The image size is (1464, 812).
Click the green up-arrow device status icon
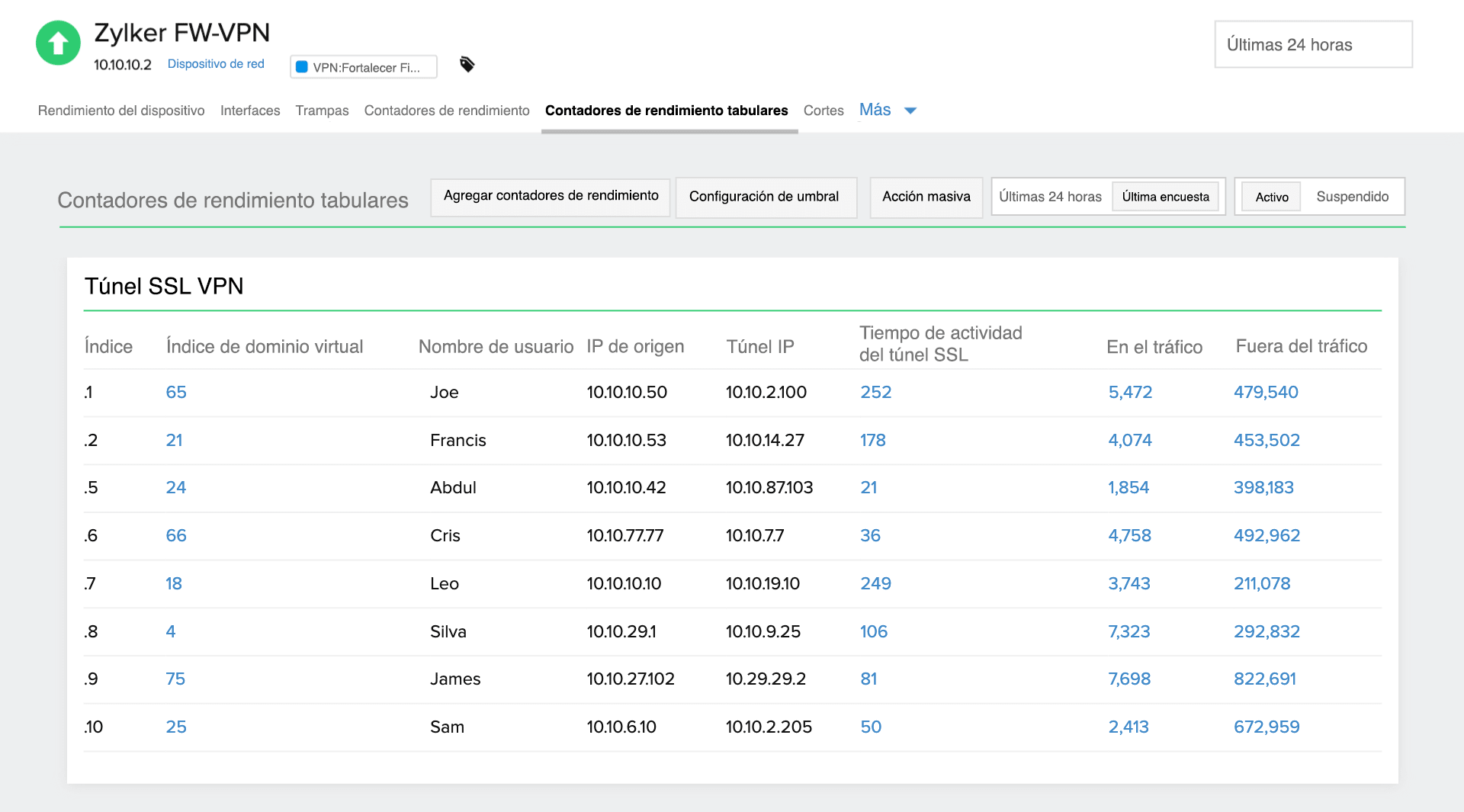(58, 43)
